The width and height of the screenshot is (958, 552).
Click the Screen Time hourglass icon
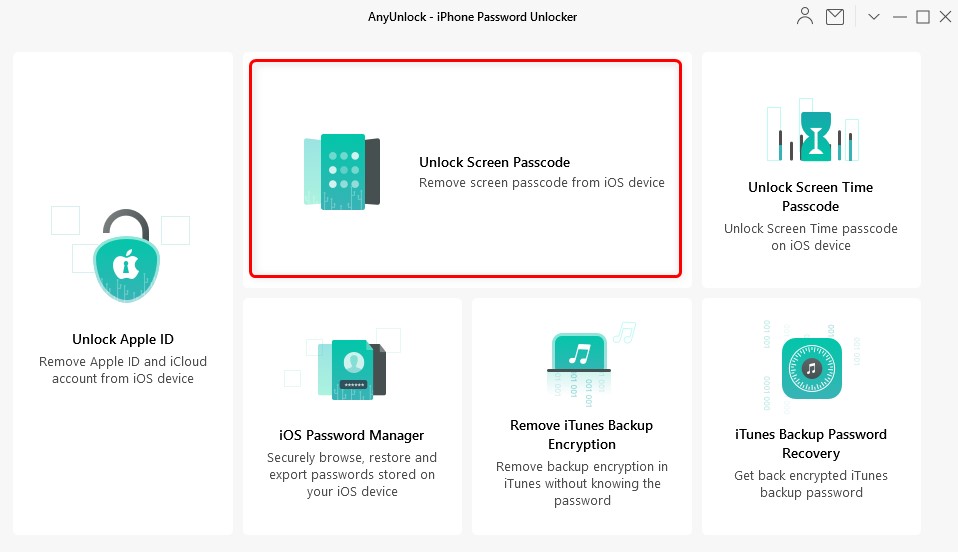pyautogui.click(x=816, y=136)
